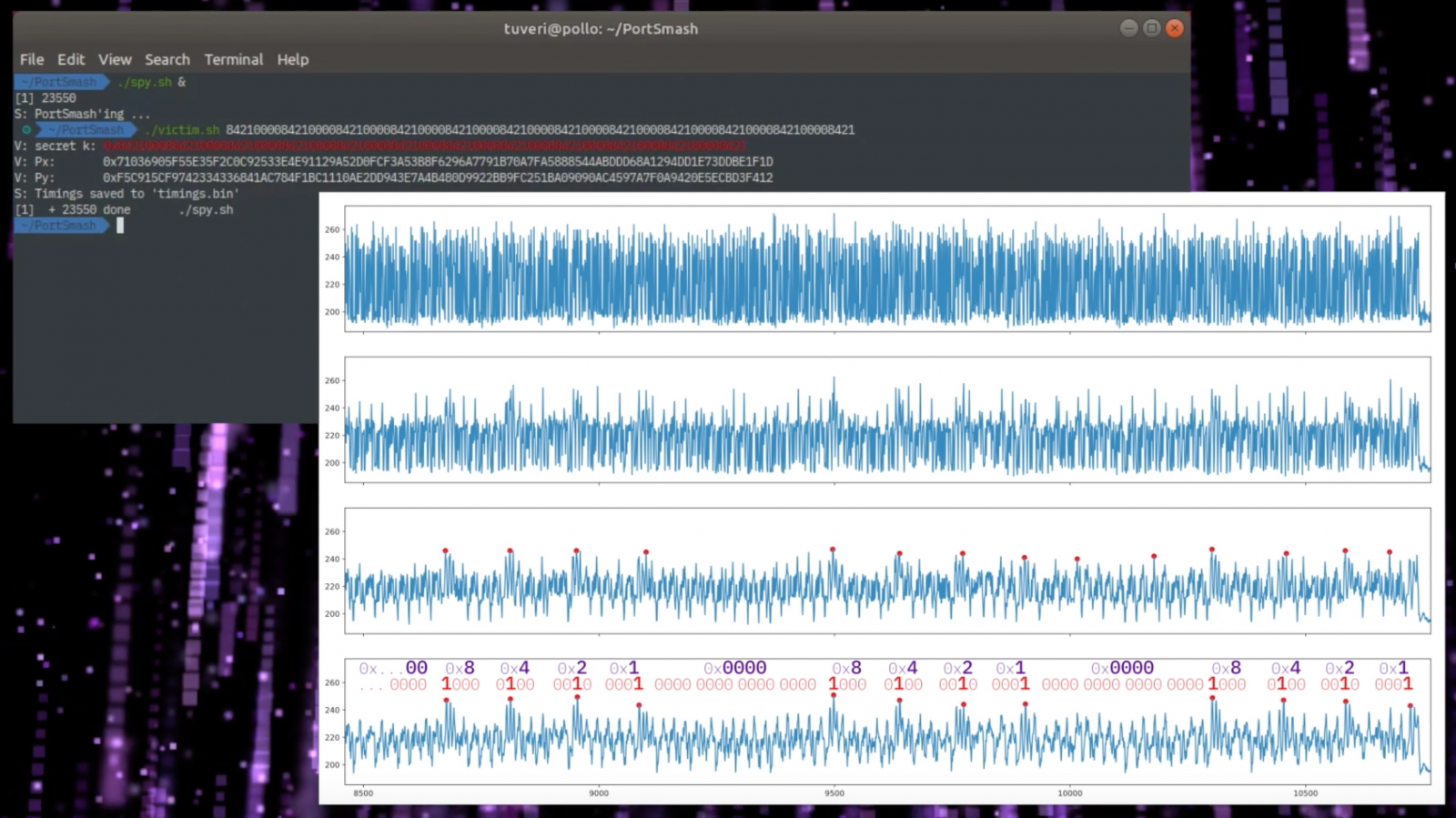Open the View menu in the terminal
1456x818 pixels.
pos(115,59)
